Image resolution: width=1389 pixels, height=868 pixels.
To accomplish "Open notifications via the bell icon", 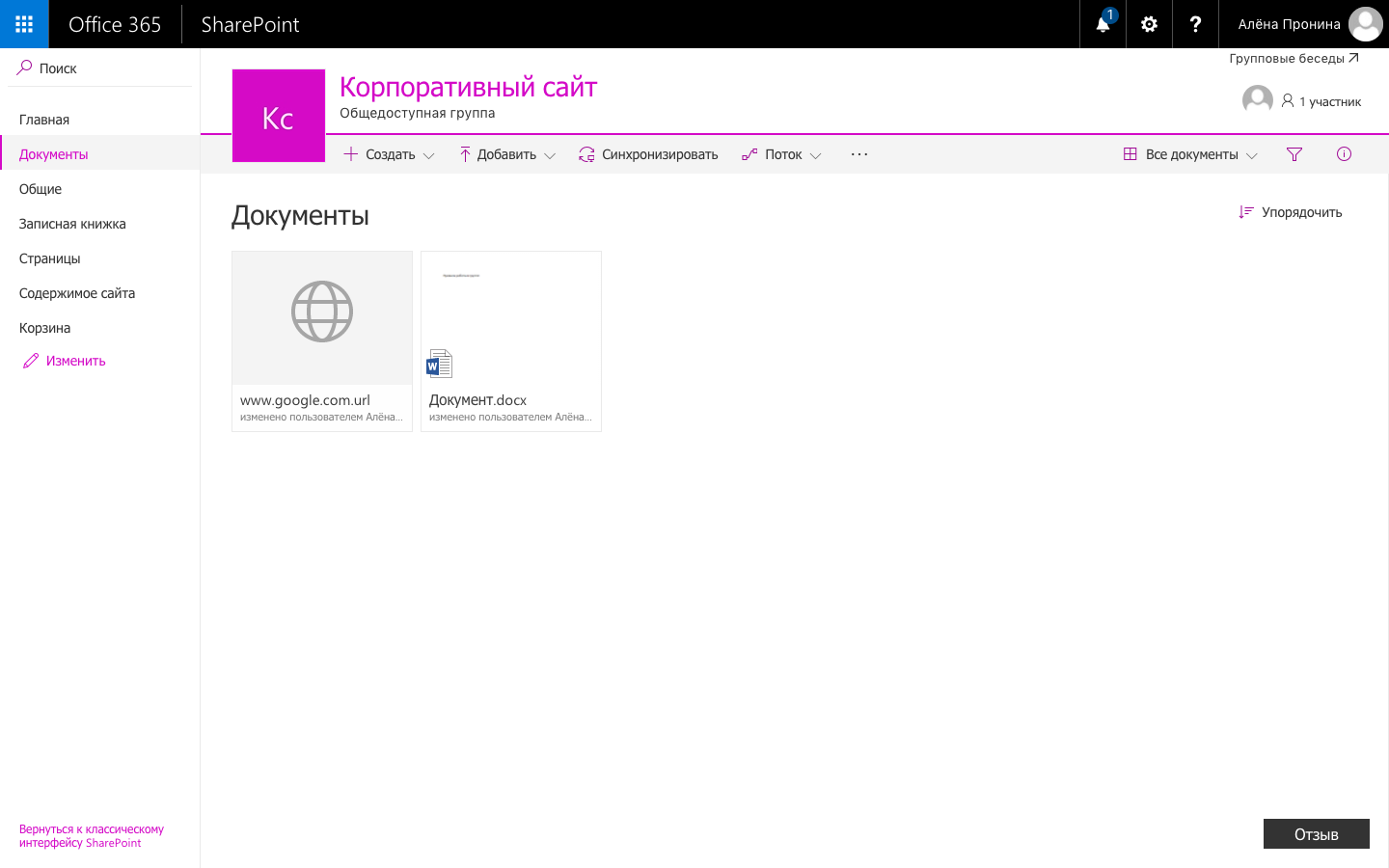I will 1102,24.
